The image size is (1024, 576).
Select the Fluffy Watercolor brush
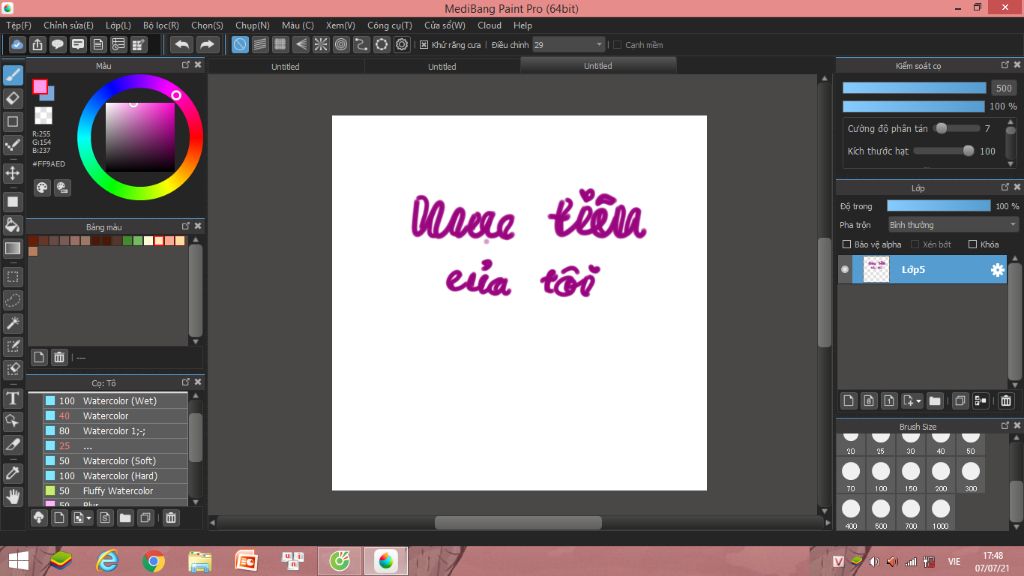(116, 490)
